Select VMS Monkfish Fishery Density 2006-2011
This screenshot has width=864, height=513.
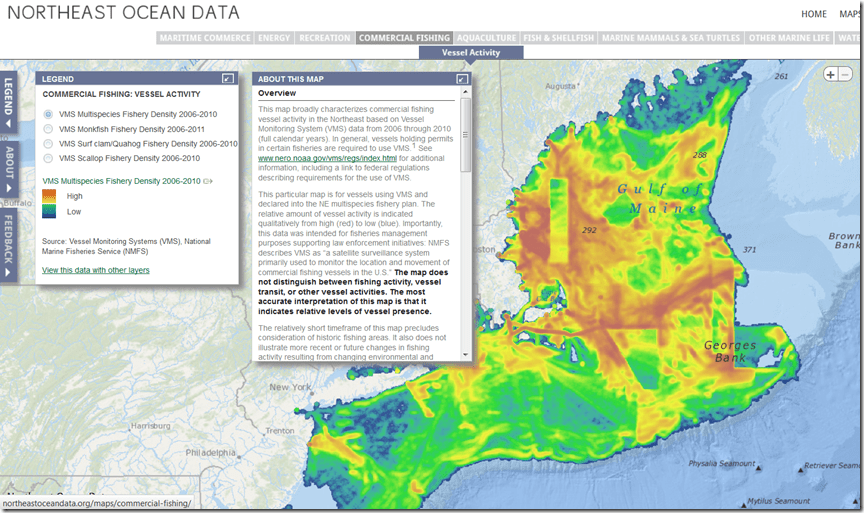(x=48, y=129)
